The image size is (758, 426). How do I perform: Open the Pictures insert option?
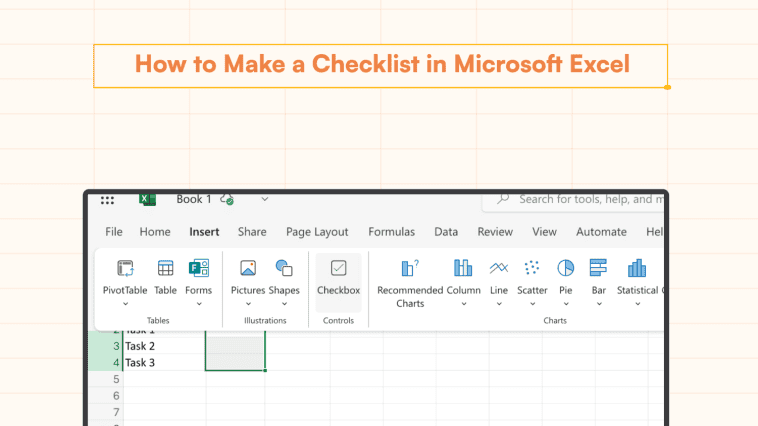248,269
